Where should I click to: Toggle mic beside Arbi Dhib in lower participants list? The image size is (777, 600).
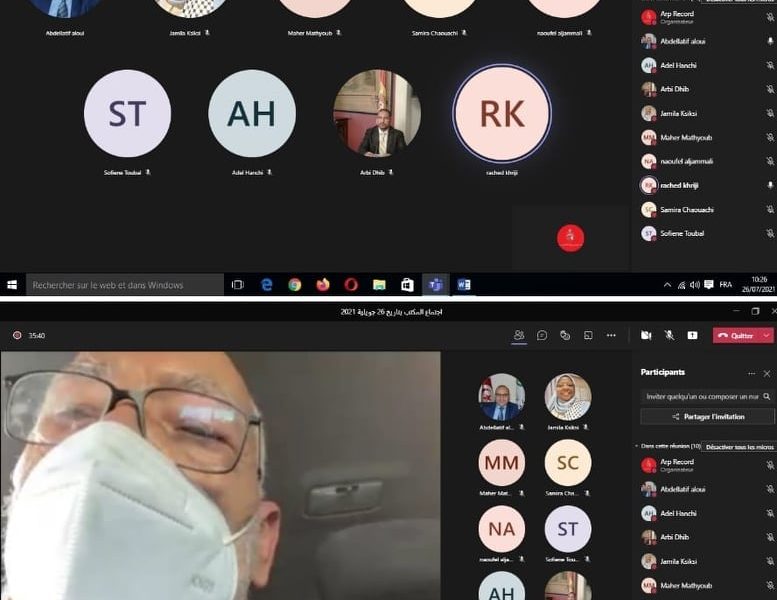[x=770, y=537]
